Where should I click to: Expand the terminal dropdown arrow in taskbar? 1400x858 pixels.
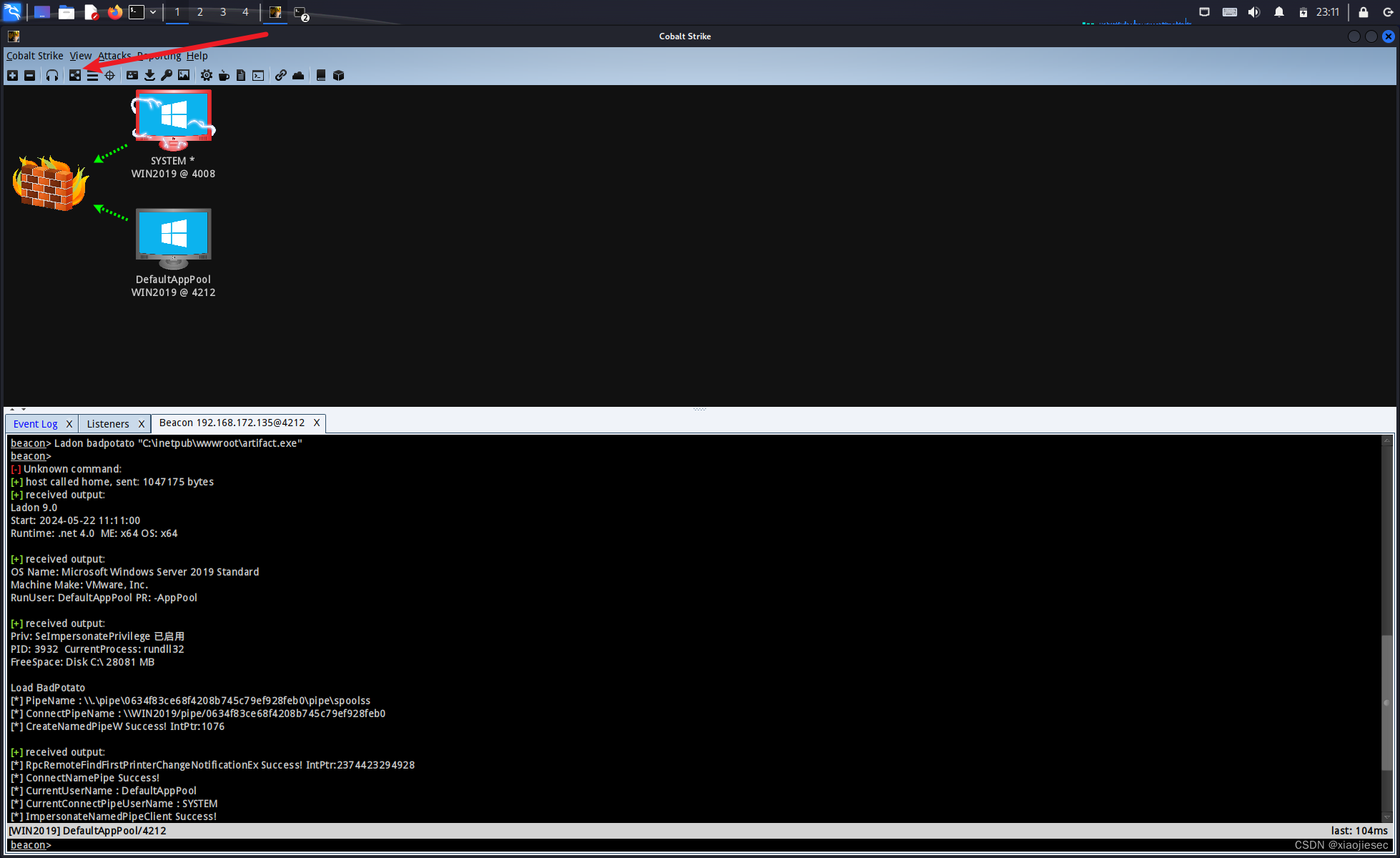click(x=153, y=12)
